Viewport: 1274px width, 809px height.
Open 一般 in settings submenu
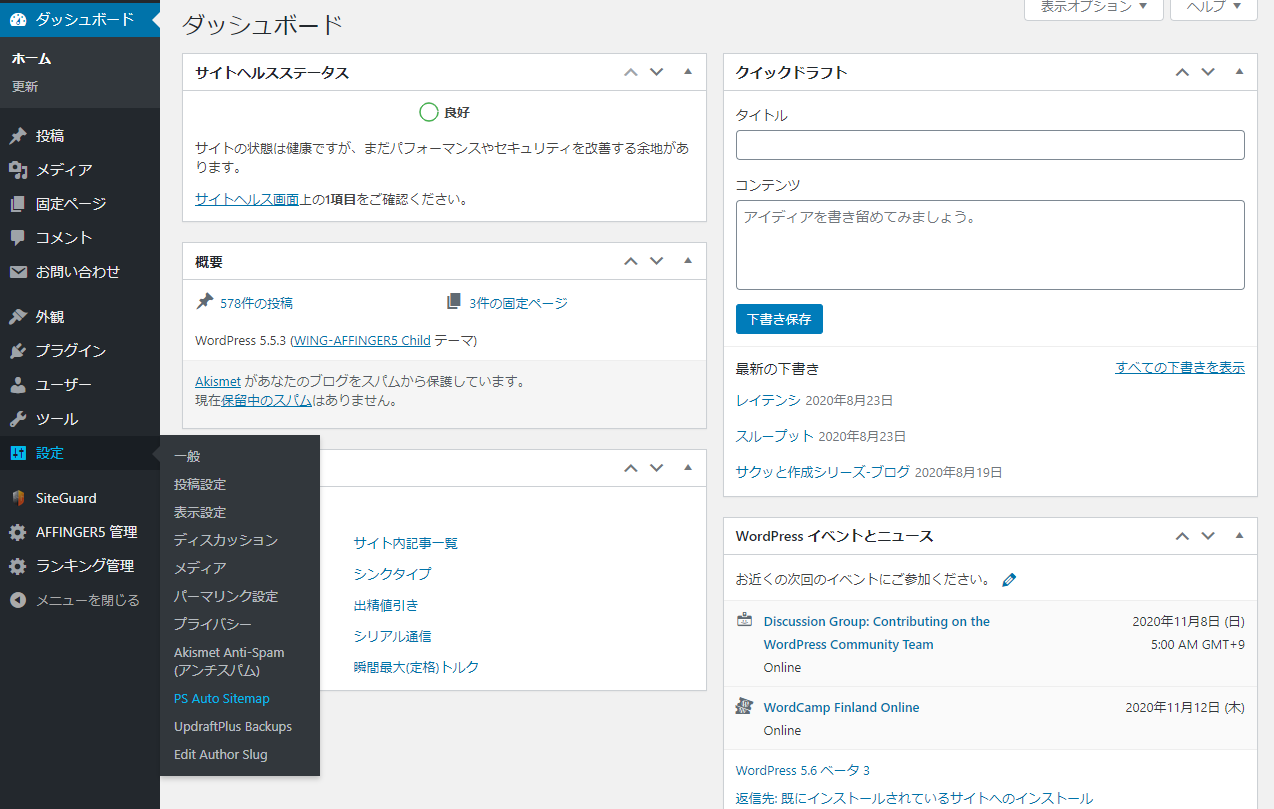[187, 456]
